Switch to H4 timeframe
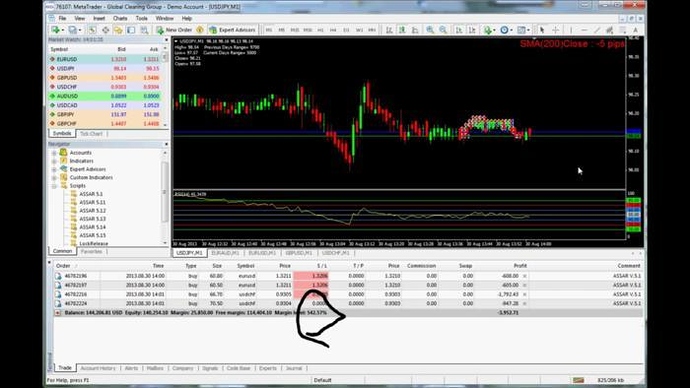The height and width of the screenshot is (388, 690). [333, 30]
